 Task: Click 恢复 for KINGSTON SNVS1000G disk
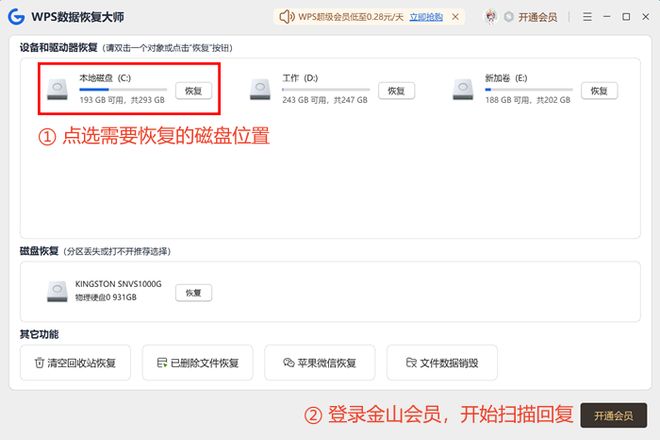click(194, 293)
